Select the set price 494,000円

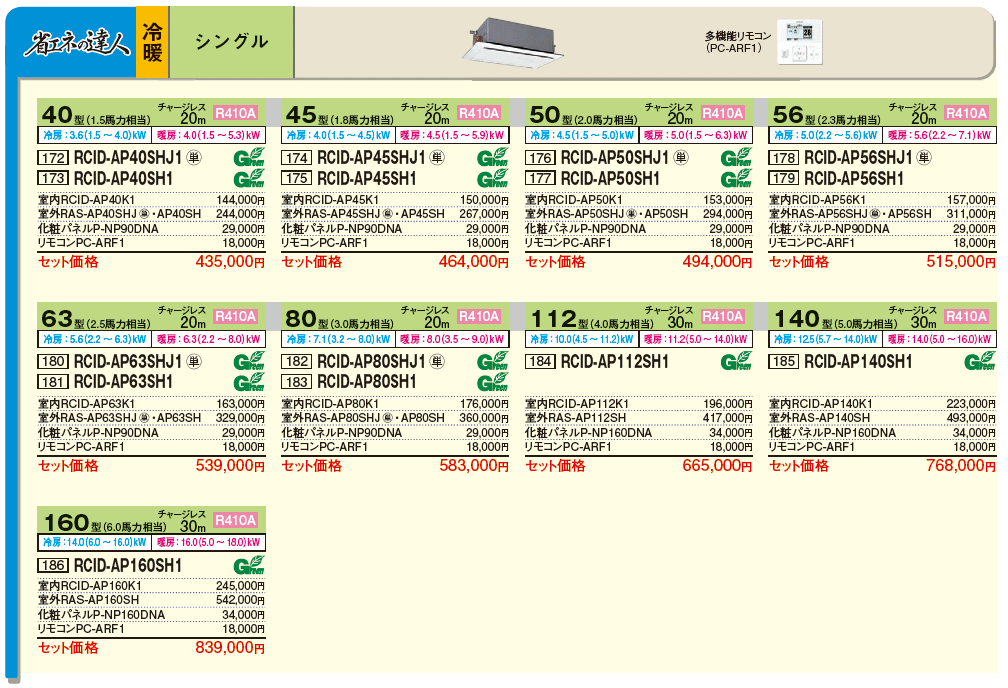coord(717,261)
